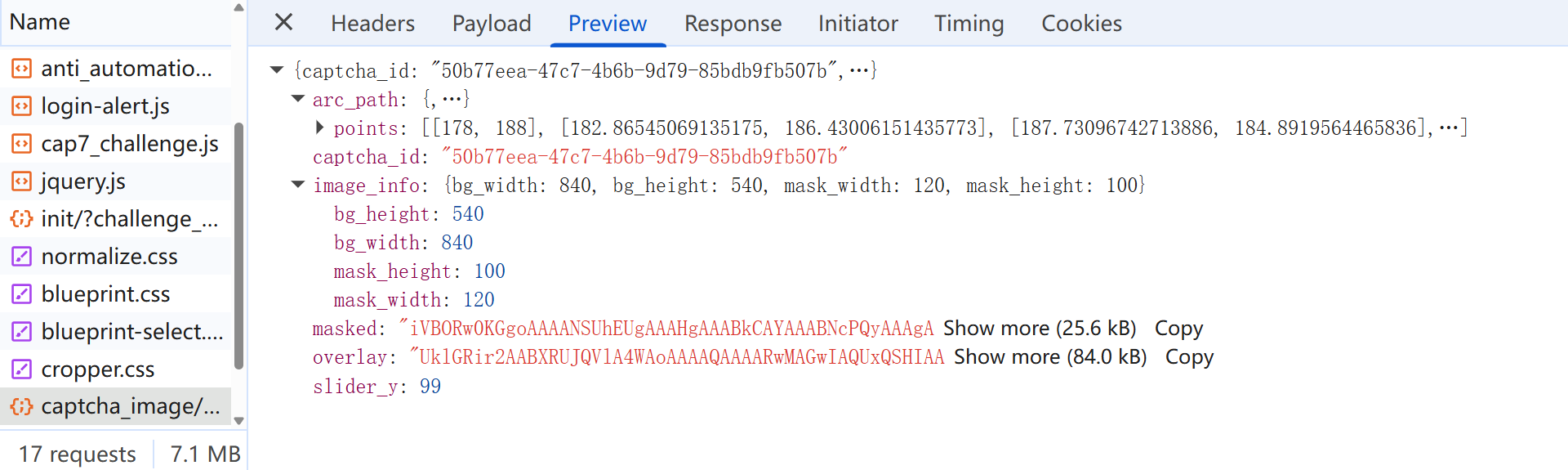Click the normalize.css stylesheet icon
Screen dimensions: 1568x470
coord(21,257)
